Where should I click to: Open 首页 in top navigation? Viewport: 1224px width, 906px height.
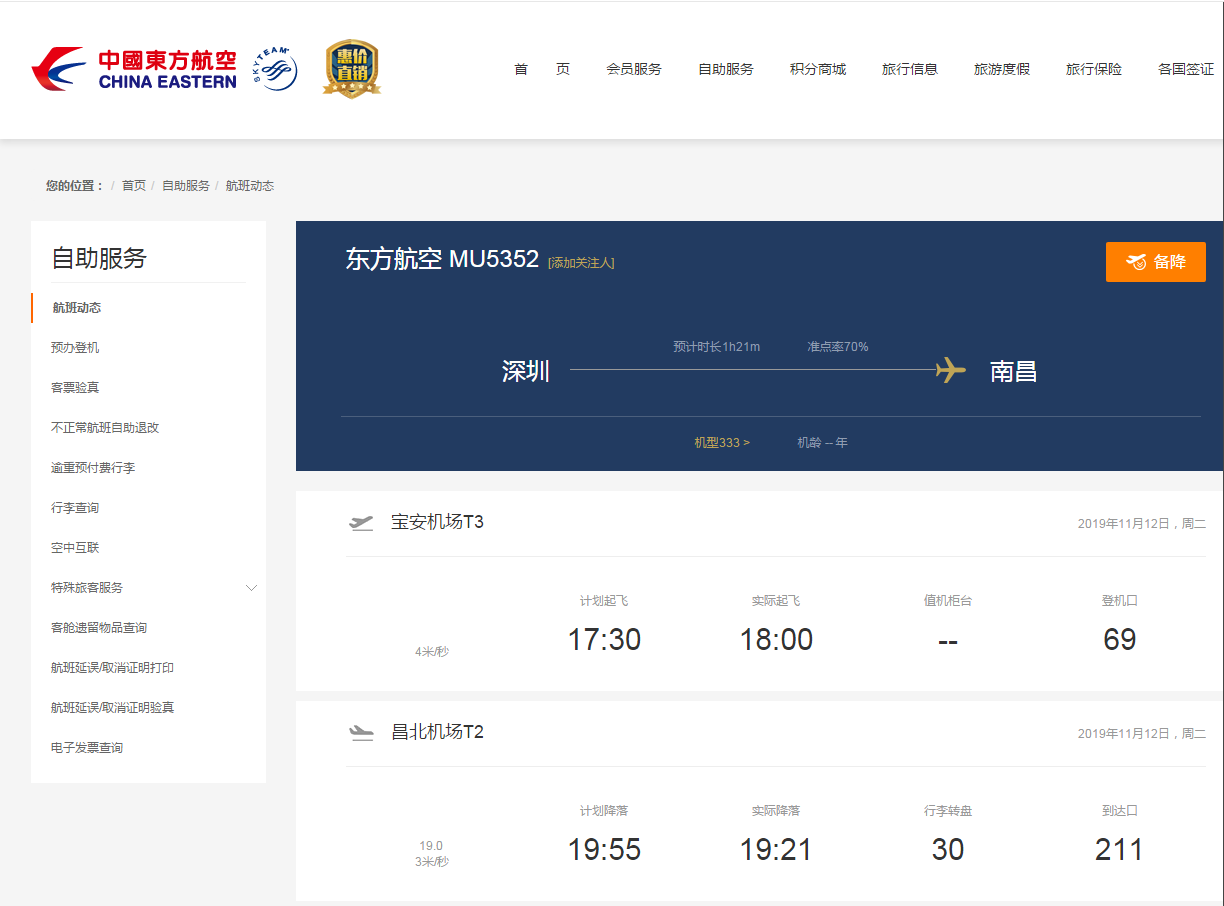pos(542,69)
